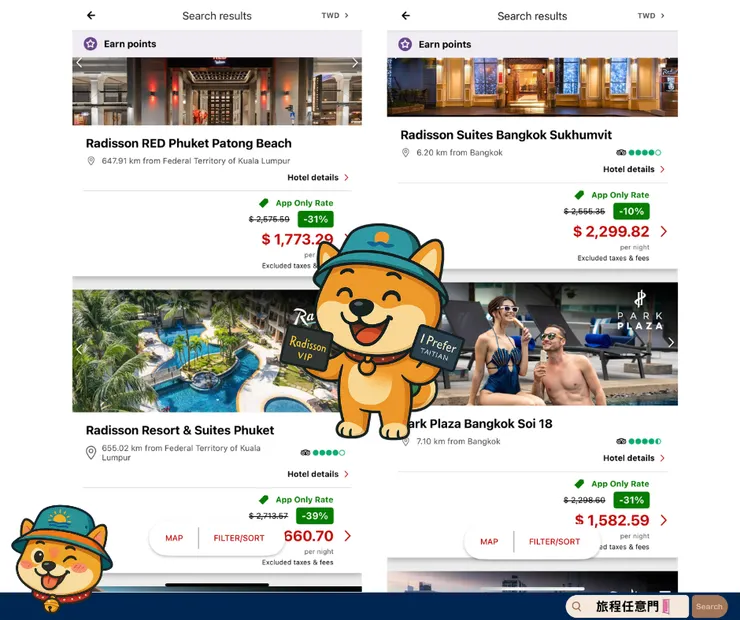Open FILTER/SORT in right panel

555,542
